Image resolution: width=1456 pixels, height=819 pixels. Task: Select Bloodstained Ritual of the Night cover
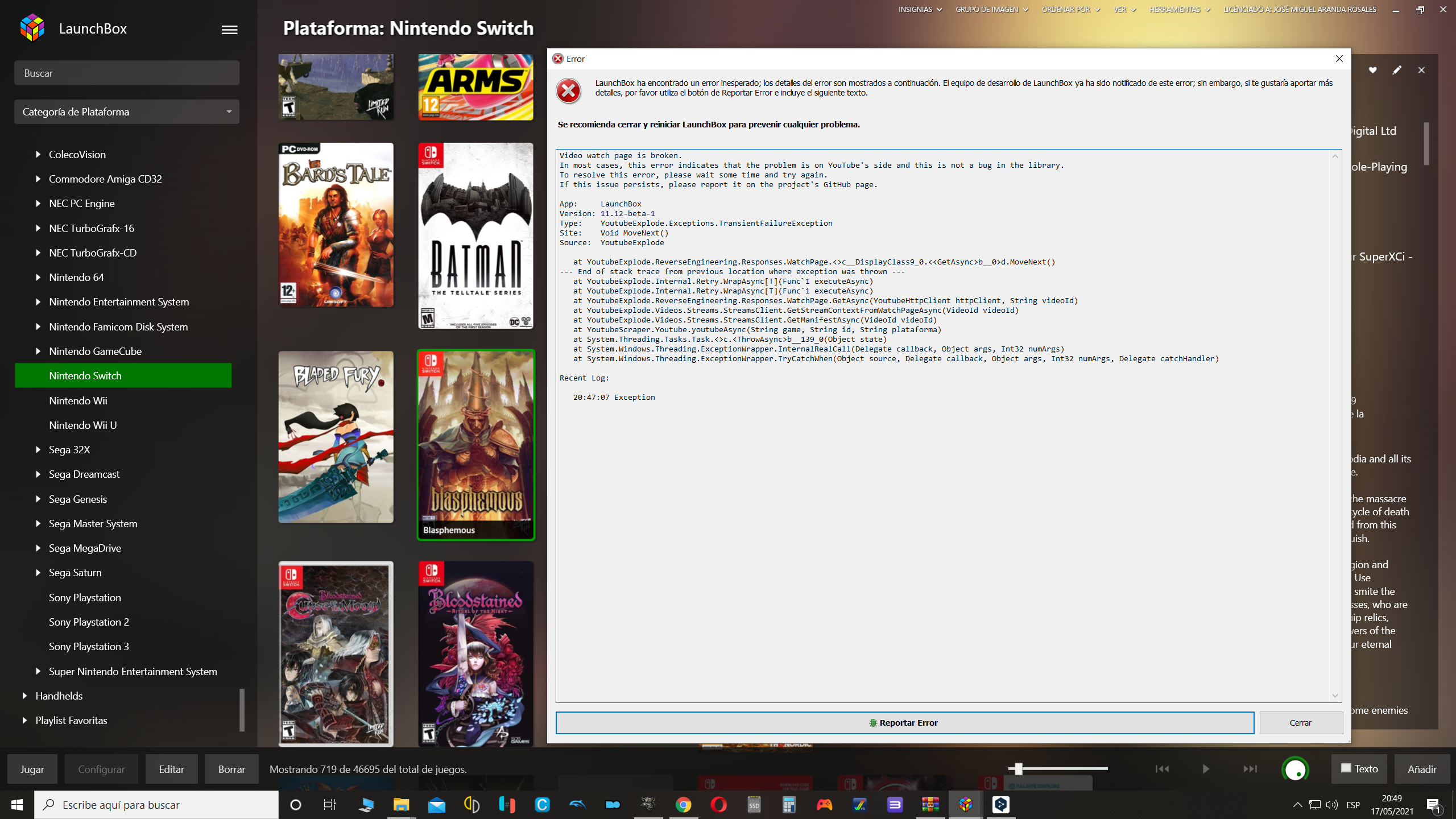coord(476,653)
